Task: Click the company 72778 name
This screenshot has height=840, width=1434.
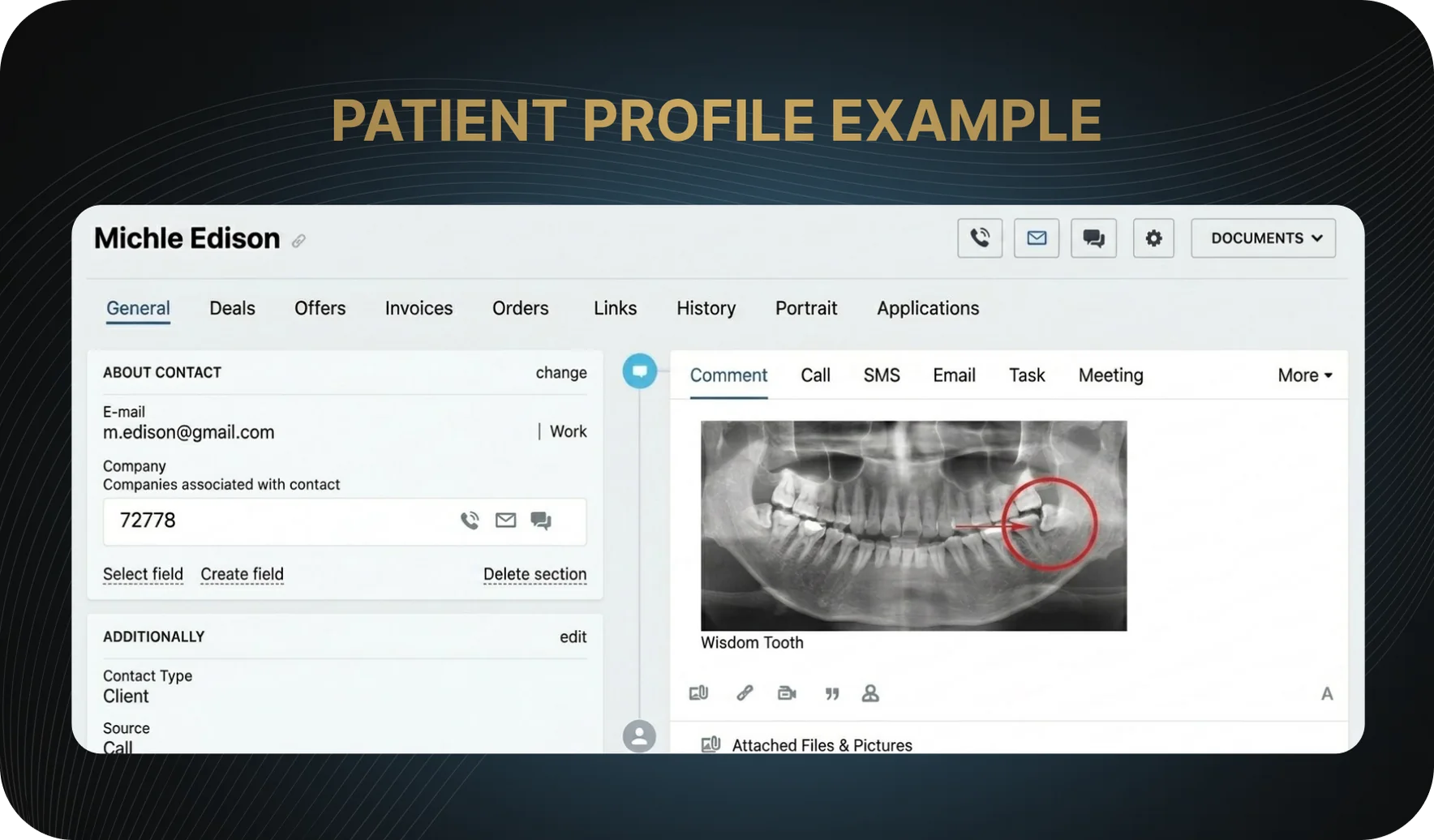Action: (x=148, y=521)
